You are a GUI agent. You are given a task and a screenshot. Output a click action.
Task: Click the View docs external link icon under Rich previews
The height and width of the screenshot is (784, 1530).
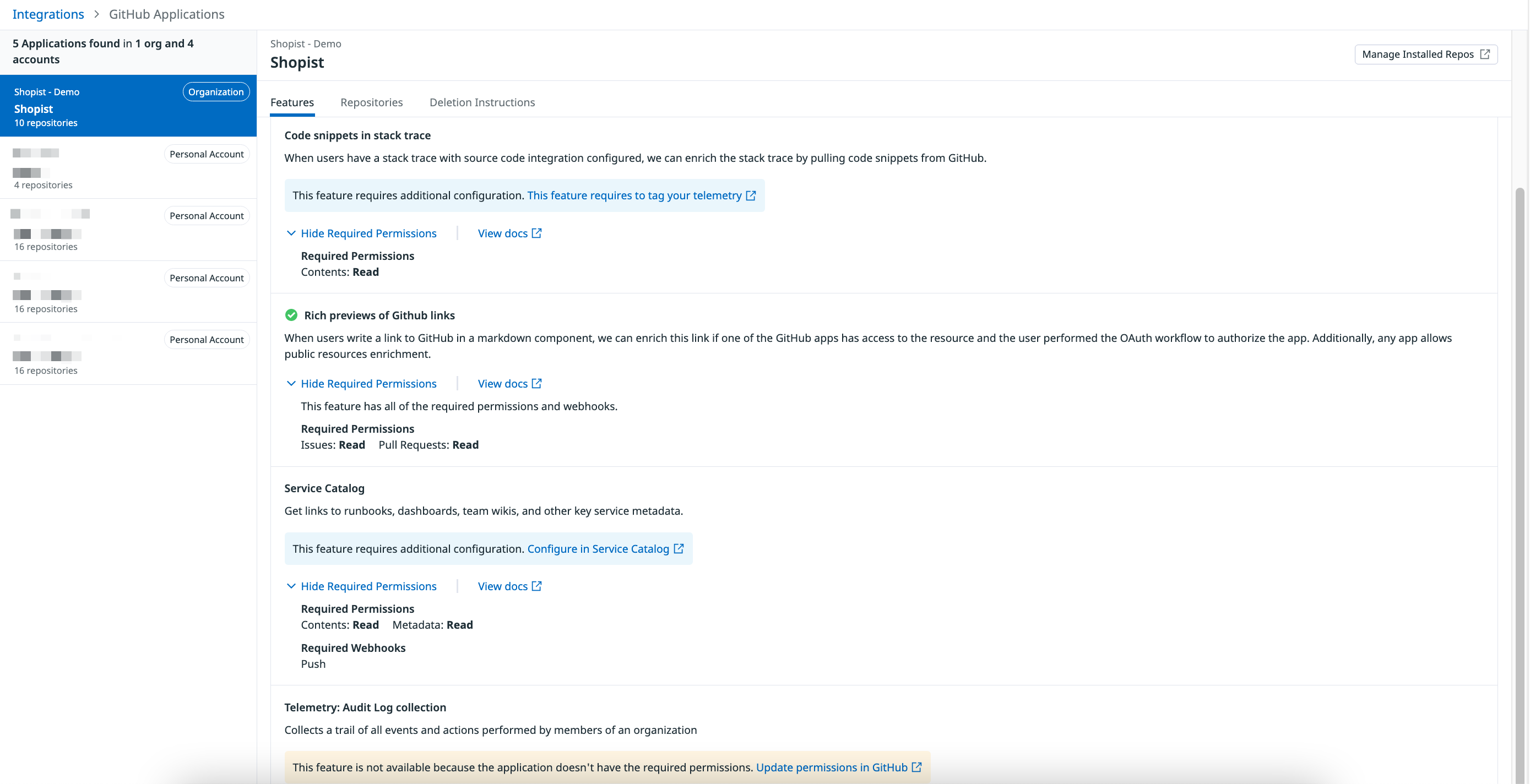pos(536,384)
